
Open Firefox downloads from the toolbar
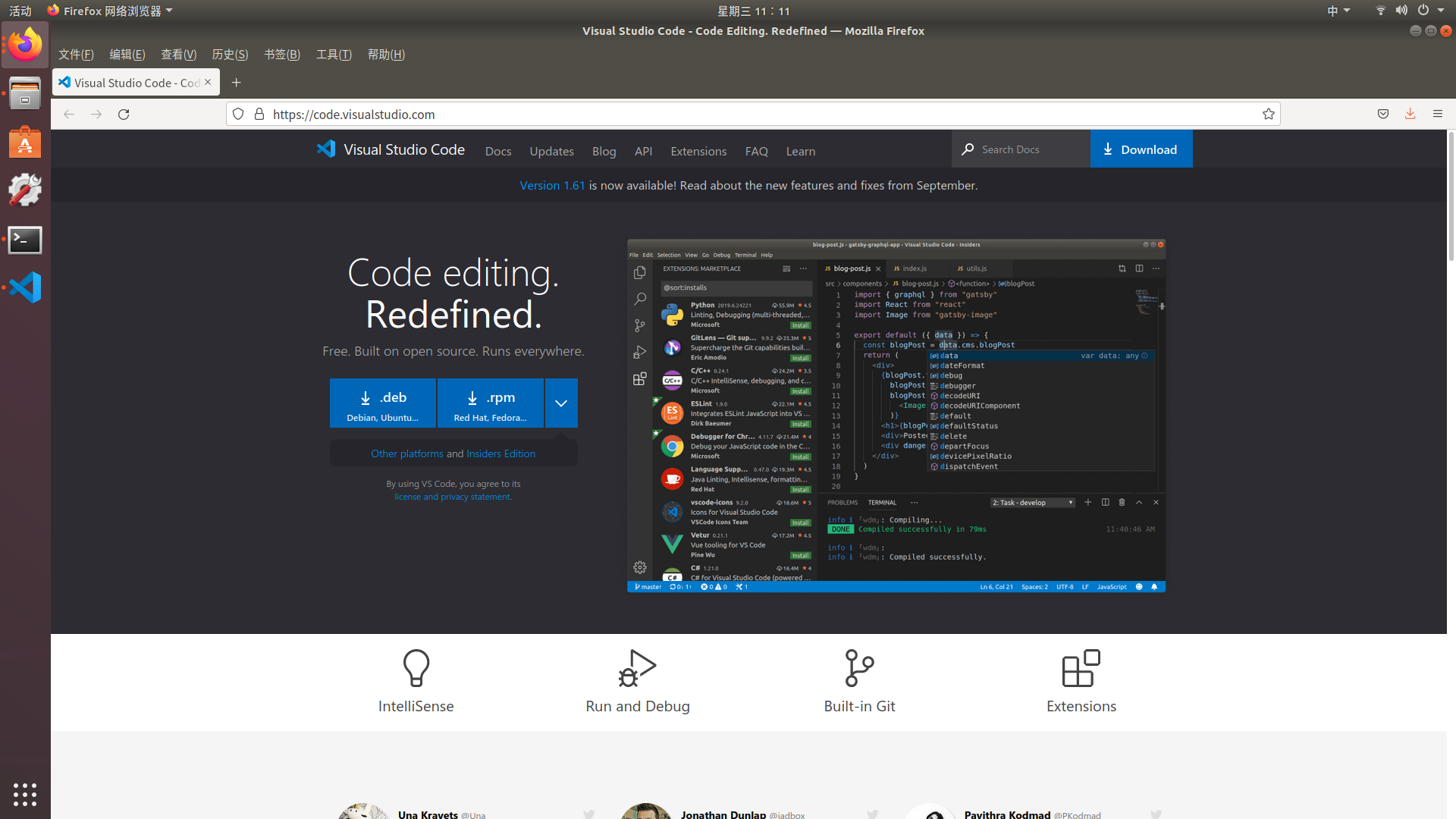pos(1410,114)
